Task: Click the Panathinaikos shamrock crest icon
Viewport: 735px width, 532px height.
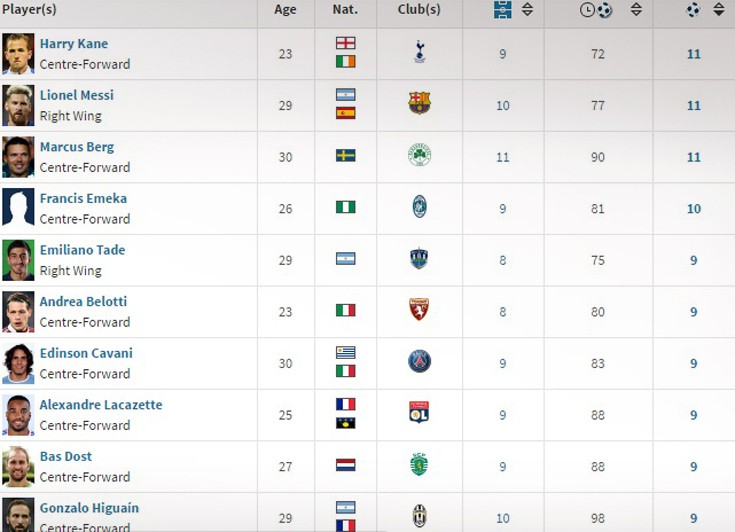Action: (420, 155)
